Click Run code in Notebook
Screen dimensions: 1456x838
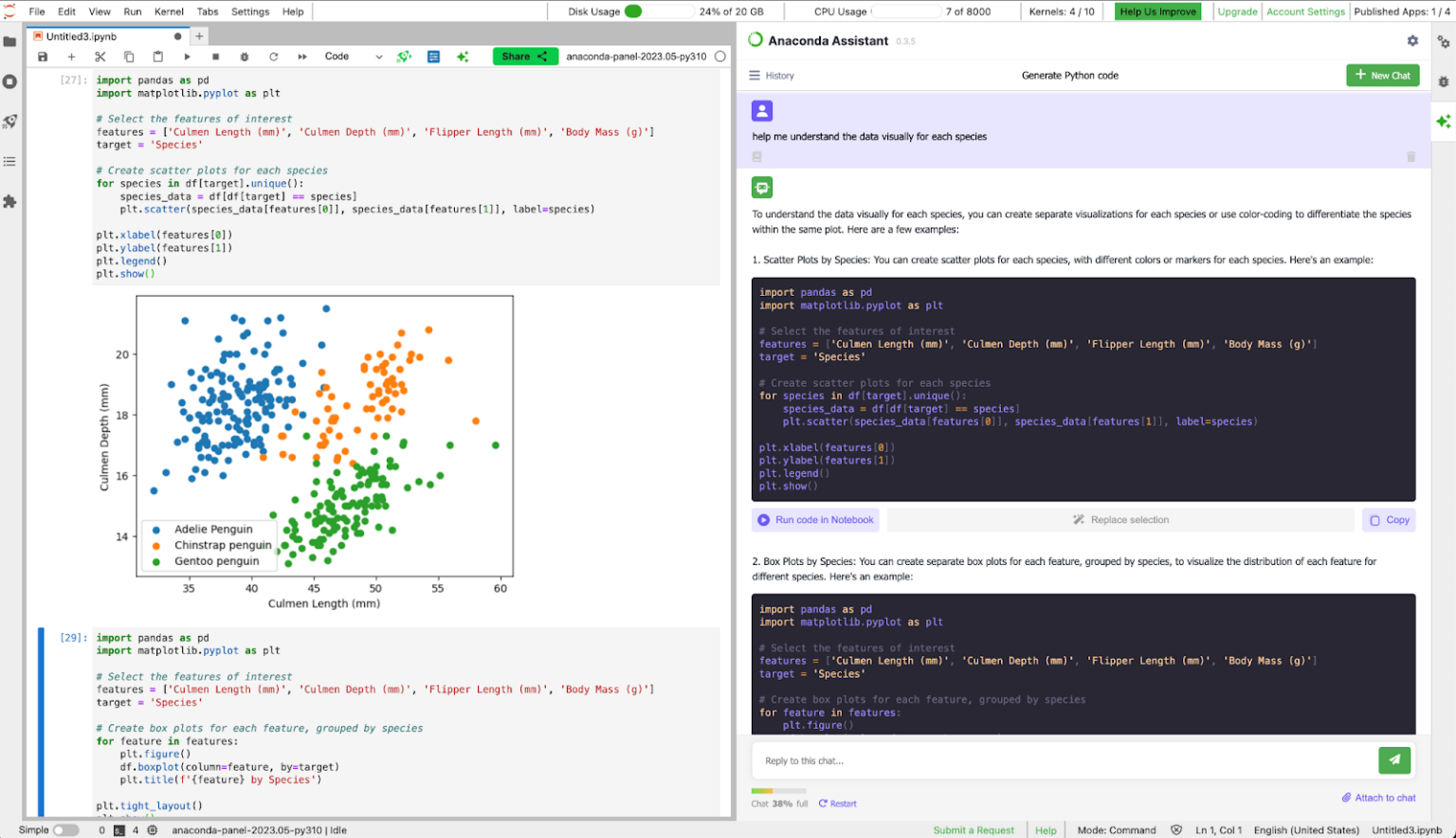pos(815,519)
